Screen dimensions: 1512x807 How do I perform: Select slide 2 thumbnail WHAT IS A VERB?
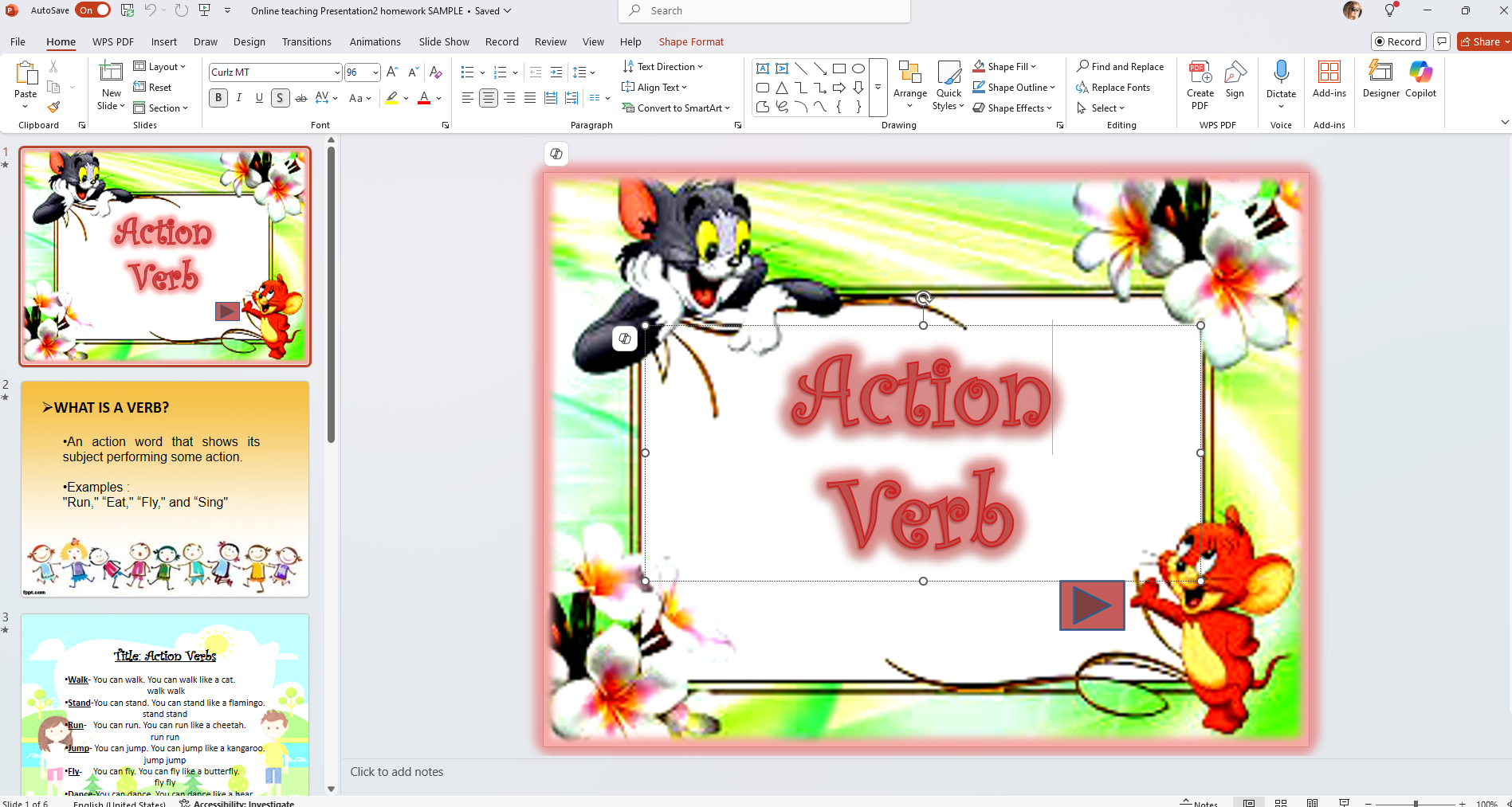coord(165,489)
